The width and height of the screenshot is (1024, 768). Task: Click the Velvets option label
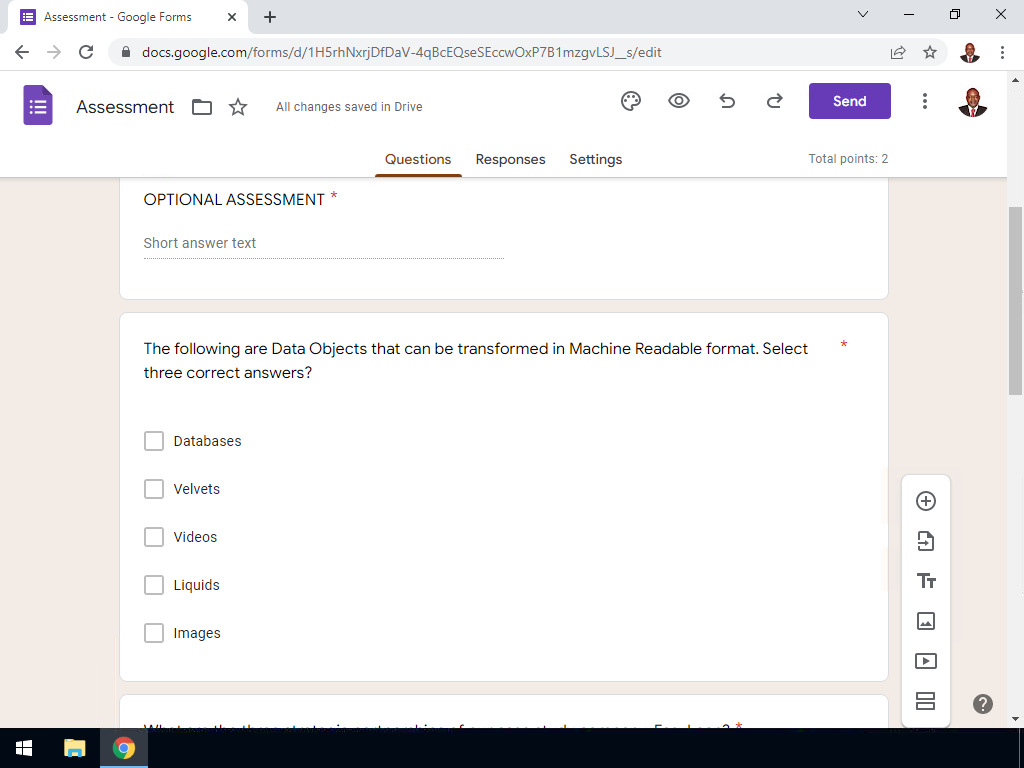(197, 489)
